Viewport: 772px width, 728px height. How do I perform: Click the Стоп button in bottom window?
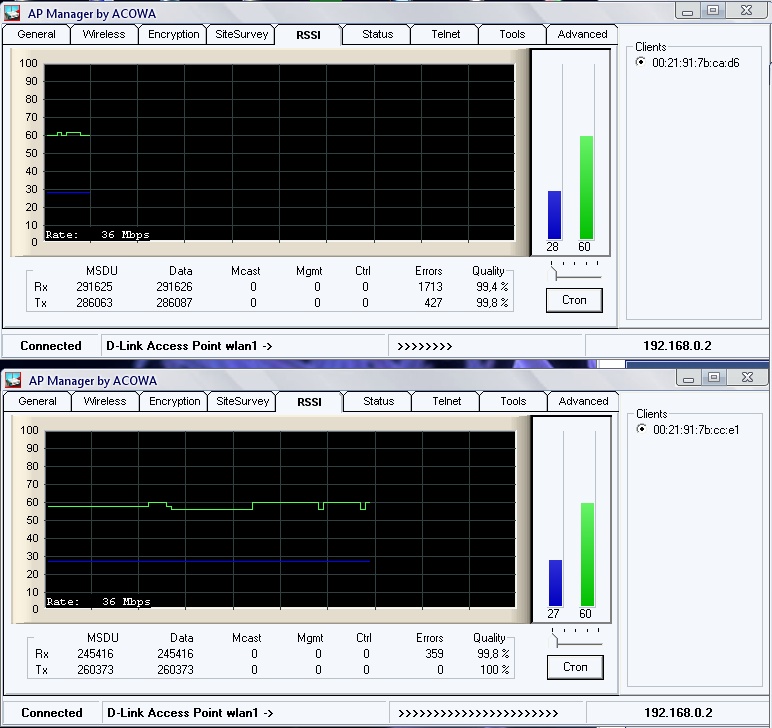click(575, 667)
